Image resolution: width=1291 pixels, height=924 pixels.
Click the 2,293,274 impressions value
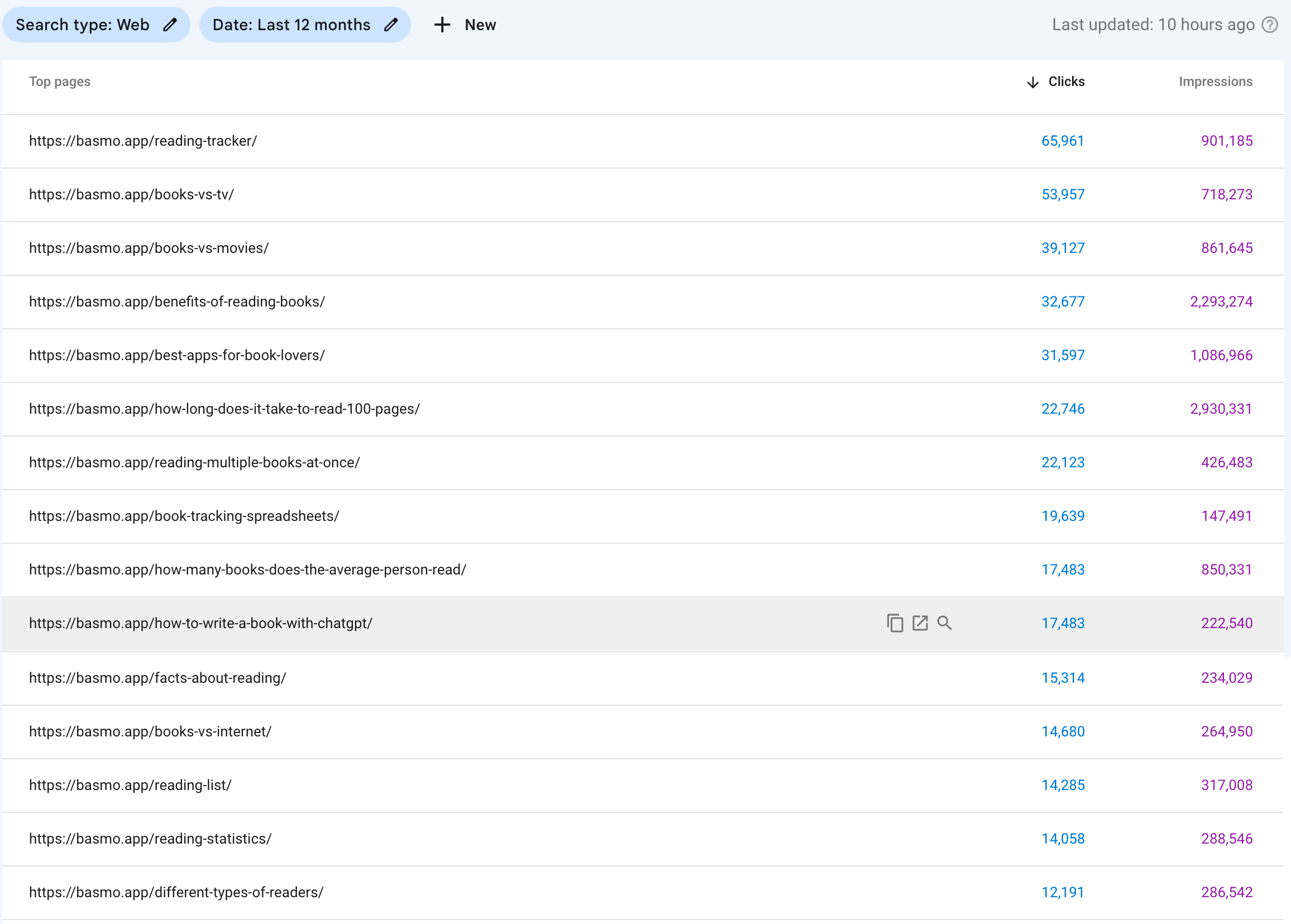tap(1221, 301)
